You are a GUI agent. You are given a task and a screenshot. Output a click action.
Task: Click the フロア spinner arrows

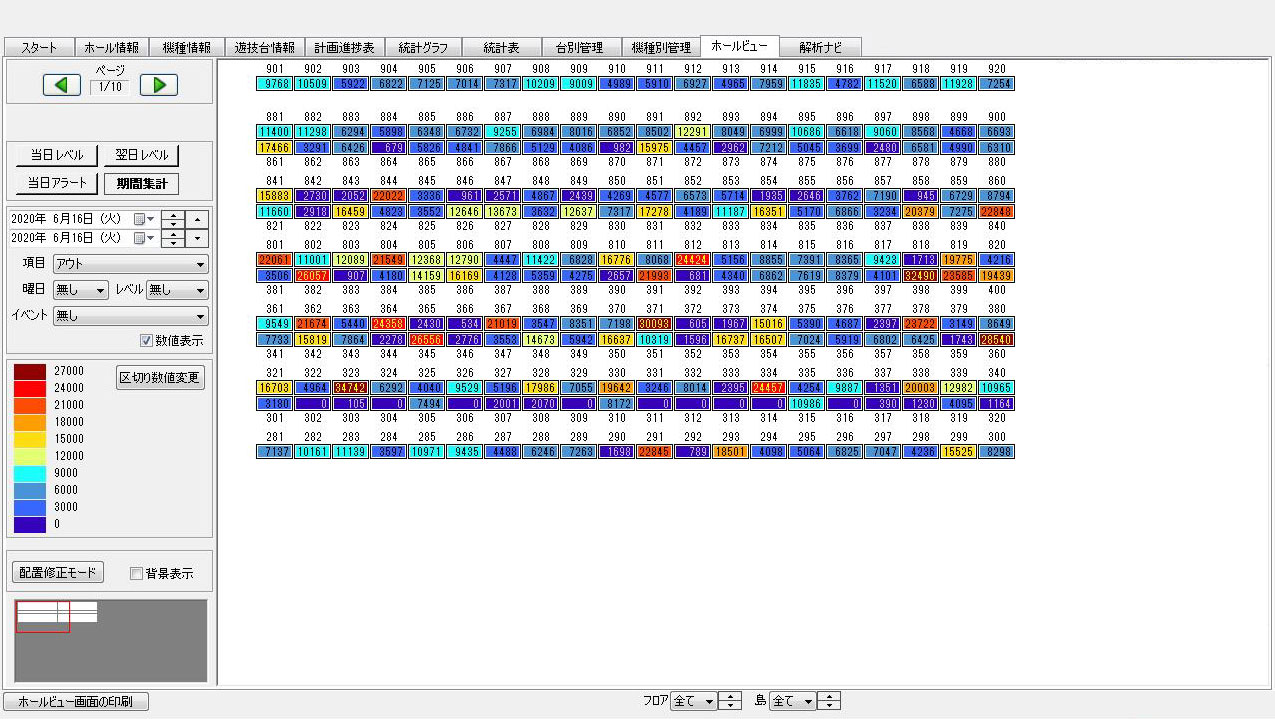[x=731, y=701]
